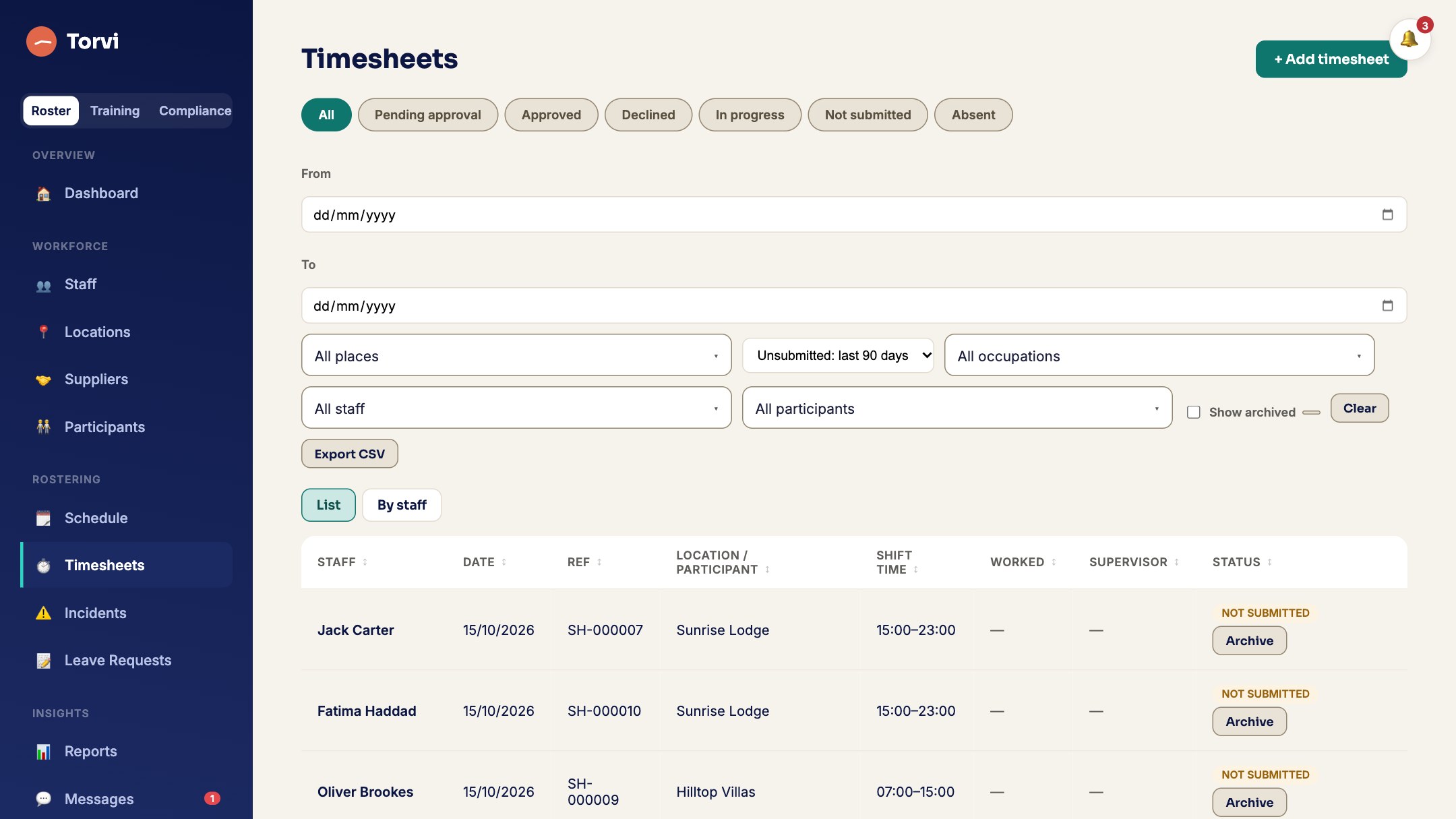This screenshot has width=1456, height=819.
Task: Click Hilltop Villas location cell
Action: pos(715,792)
